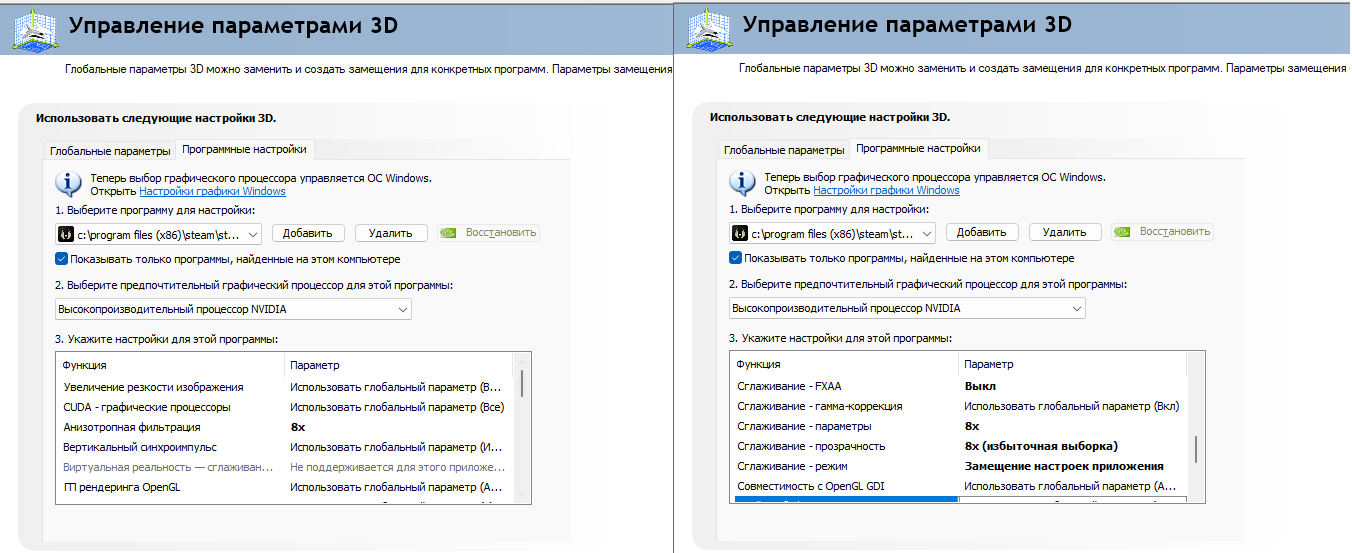Select 'ГП рендеринга OpenGL' row
This screenshot has height=553, width=1352.
pos(285,487)
